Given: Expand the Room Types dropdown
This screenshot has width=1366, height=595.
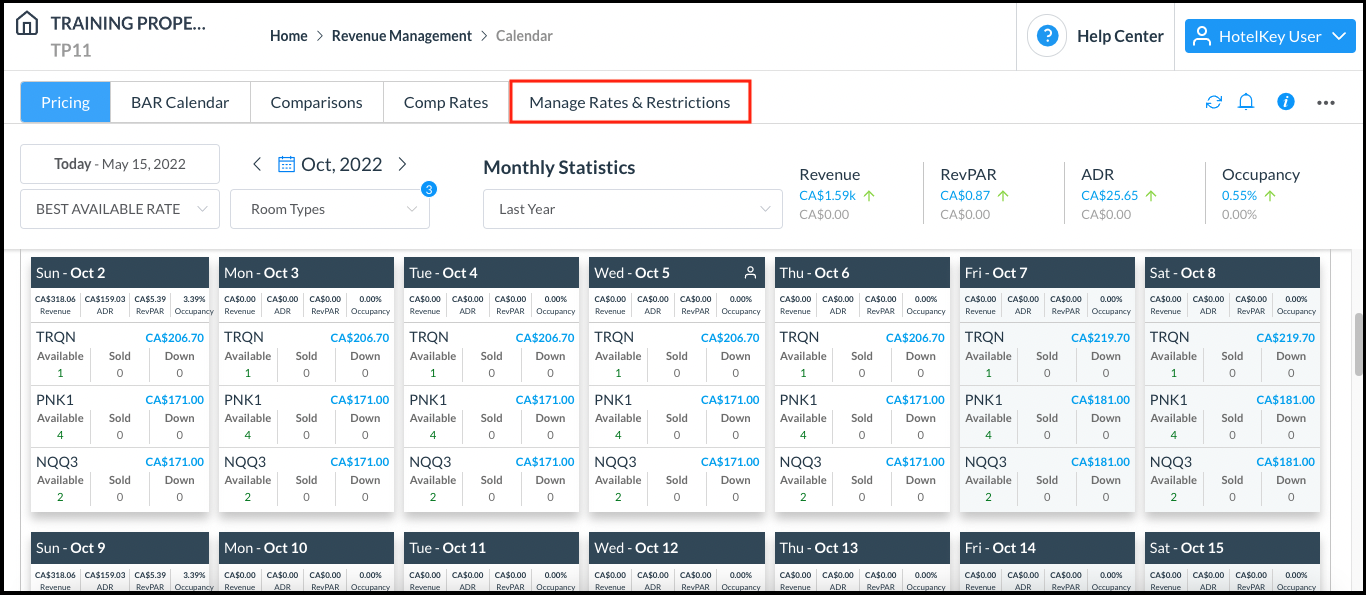Looking at the screenshot, I should point(330,208).
